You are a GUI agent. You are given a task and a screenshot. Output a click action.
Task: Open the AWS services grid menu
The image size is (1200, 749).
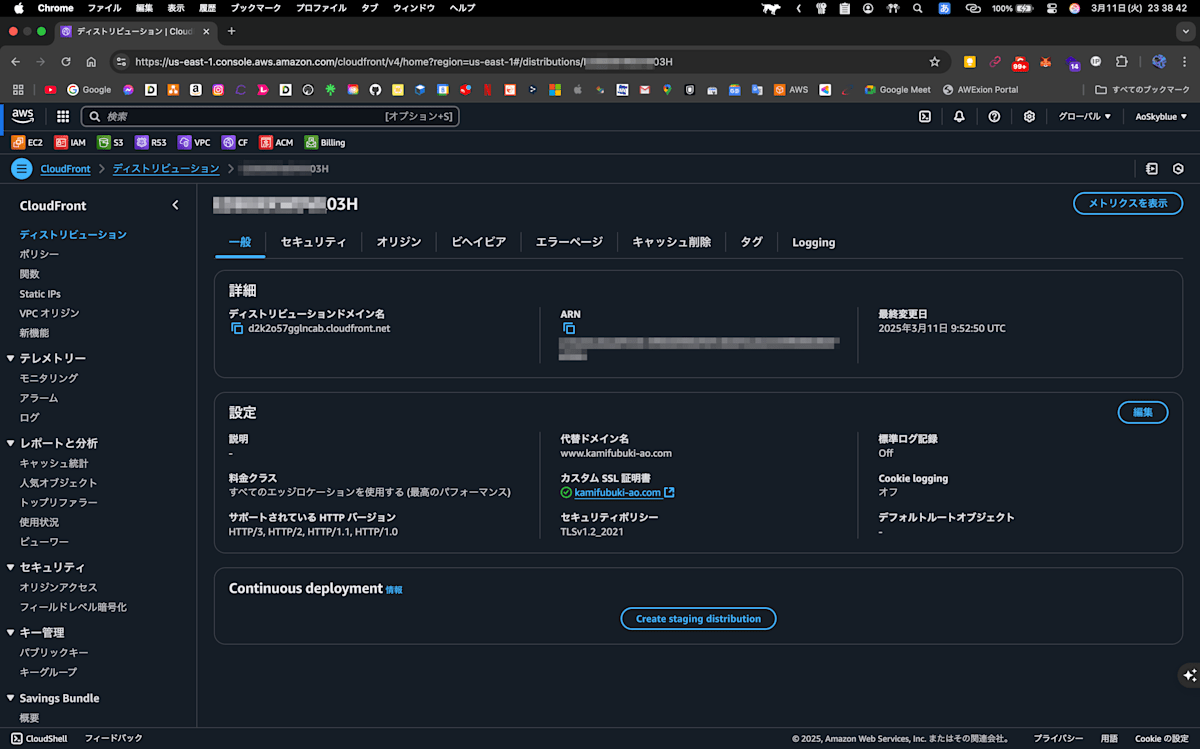tap(63, 116)
